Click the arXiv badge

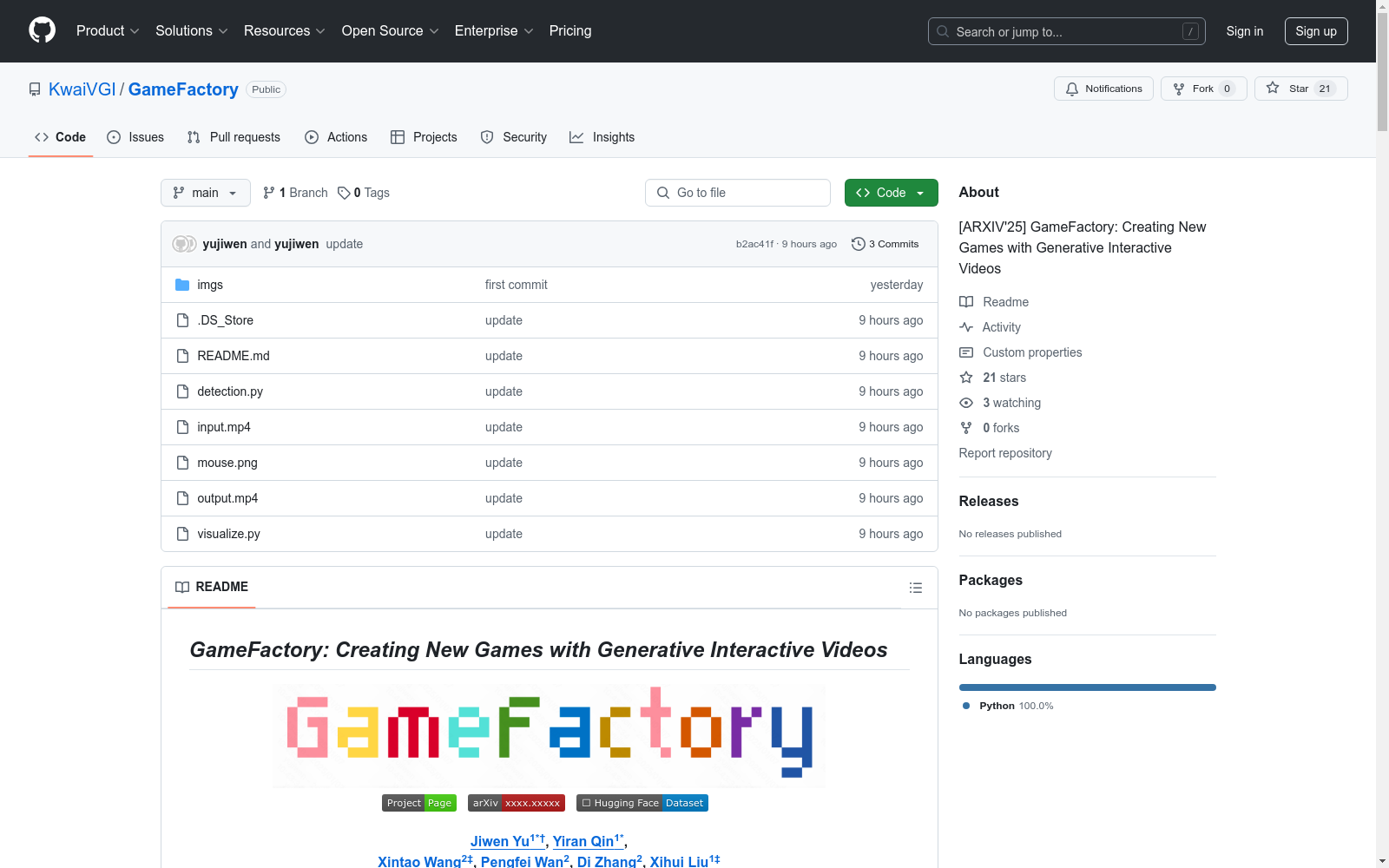(517, 803)
